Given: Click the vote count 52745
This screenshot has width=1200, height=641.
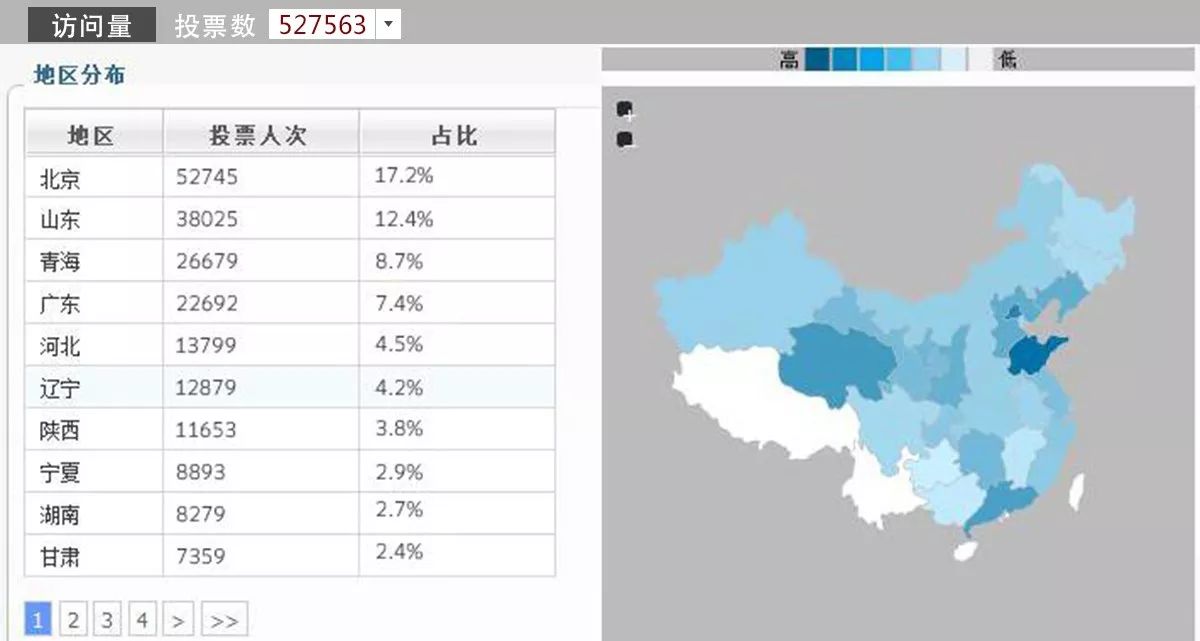Looking at the screenshot, I should pos(207,178).
